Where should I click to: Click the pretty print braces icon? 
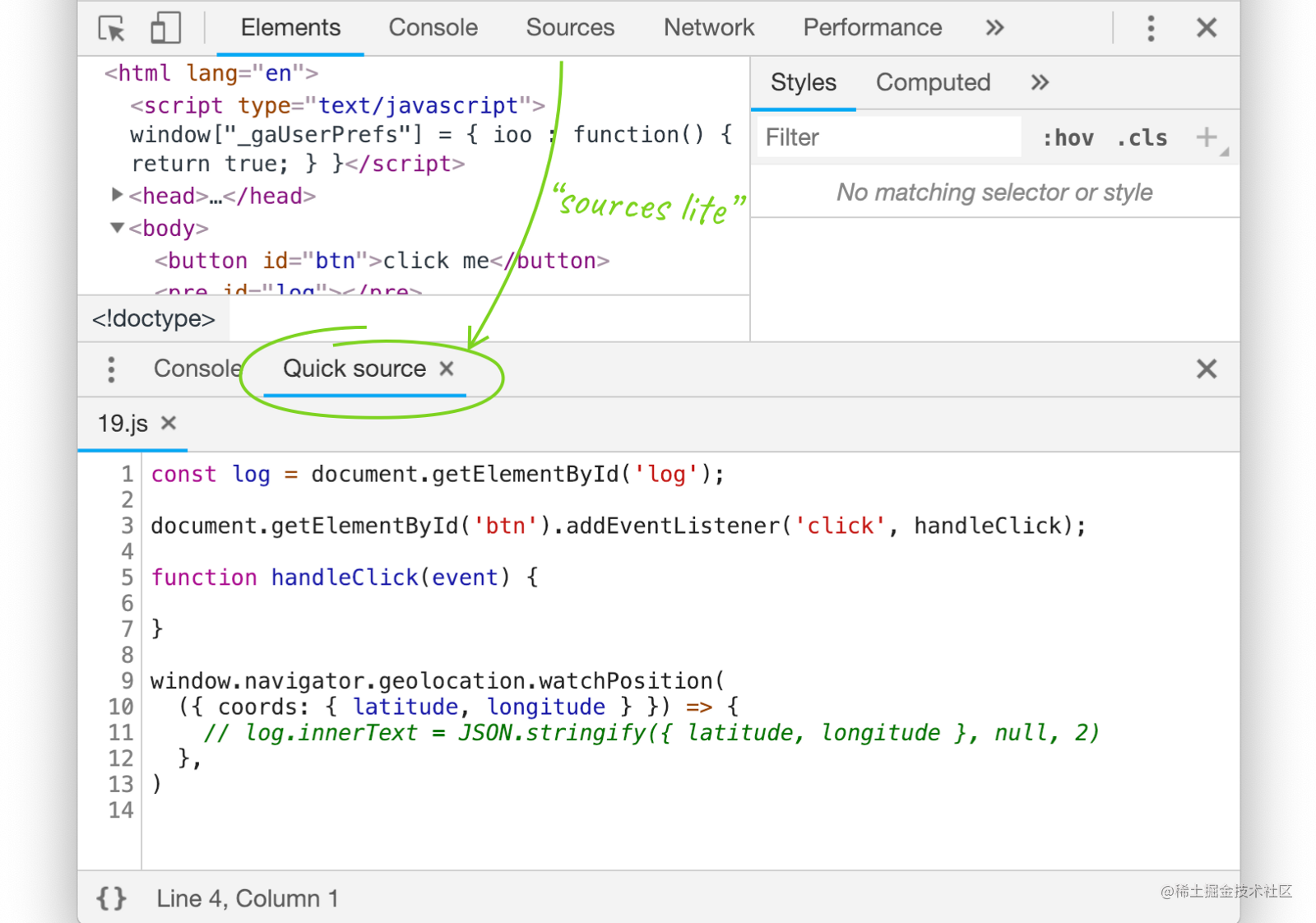pyautogui.click(x=112, y=898)
